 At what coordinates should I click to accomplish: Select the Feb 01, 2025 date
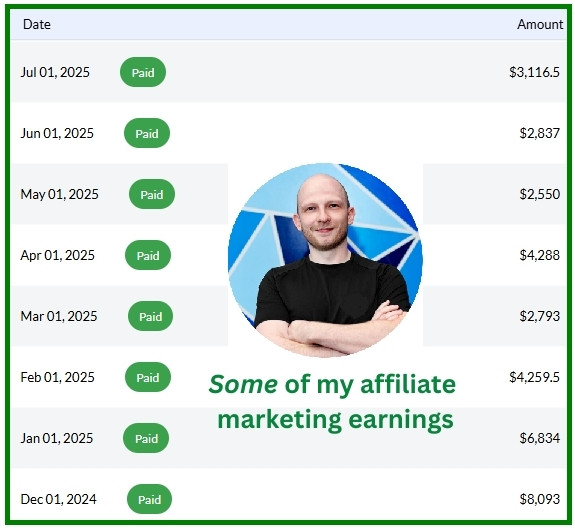coord(58,377)
